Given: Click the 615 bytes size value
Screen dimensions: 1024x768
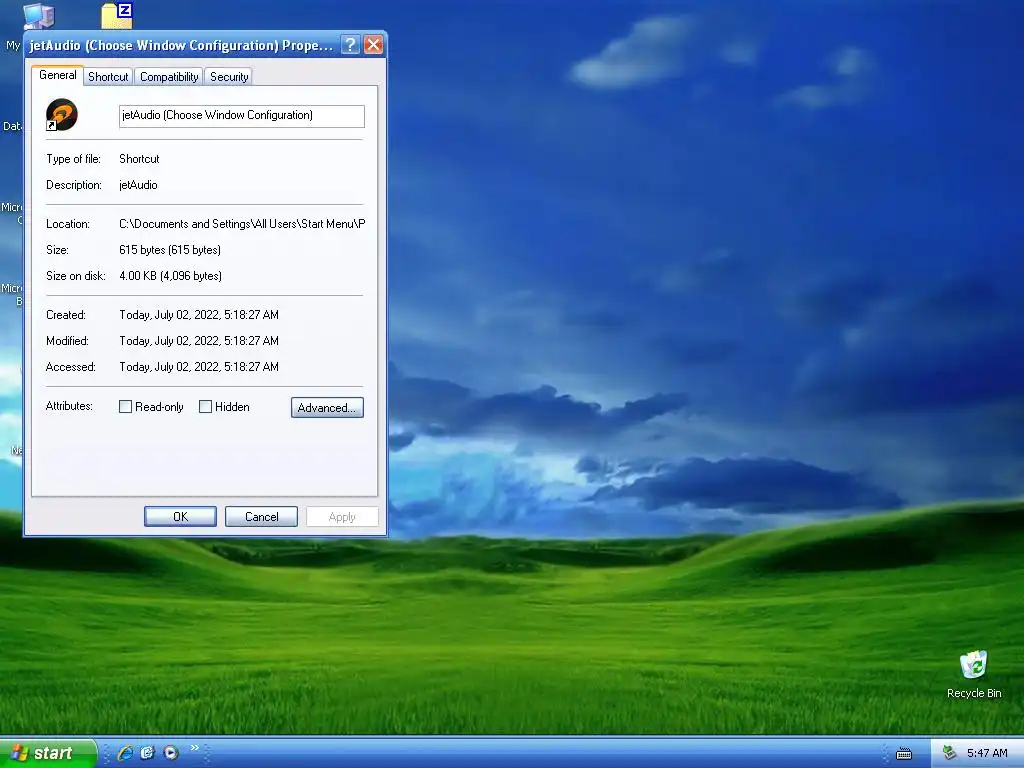Looking at the screenshot, I should pyautogui.click(x=170, y=250).
